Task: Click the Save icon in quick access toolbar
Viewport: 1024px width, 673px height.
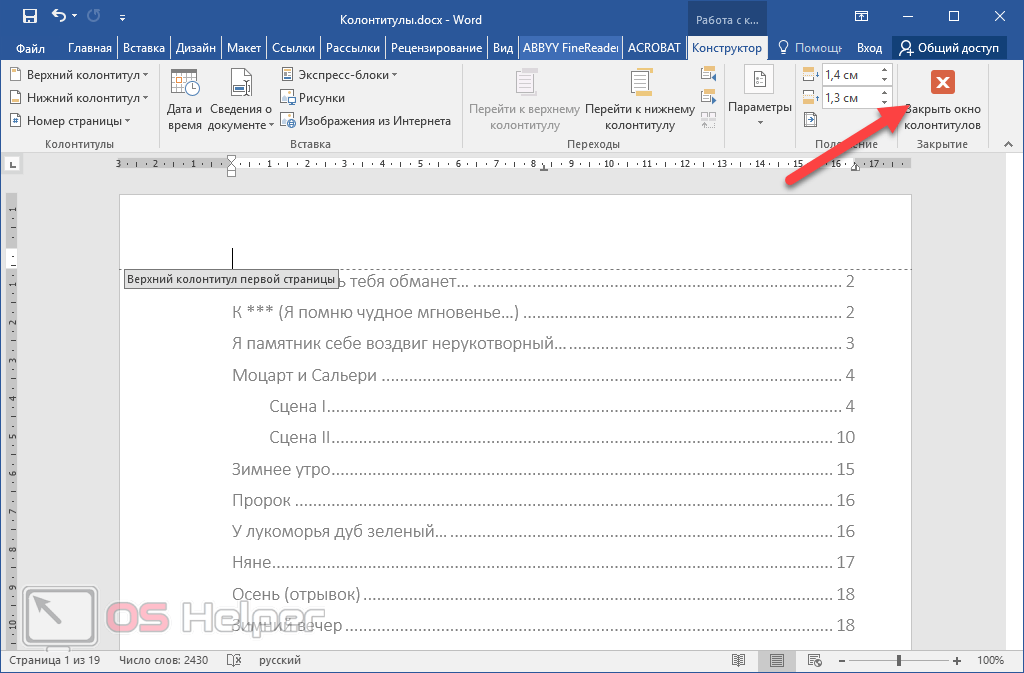Action: (x=30, y=16)
